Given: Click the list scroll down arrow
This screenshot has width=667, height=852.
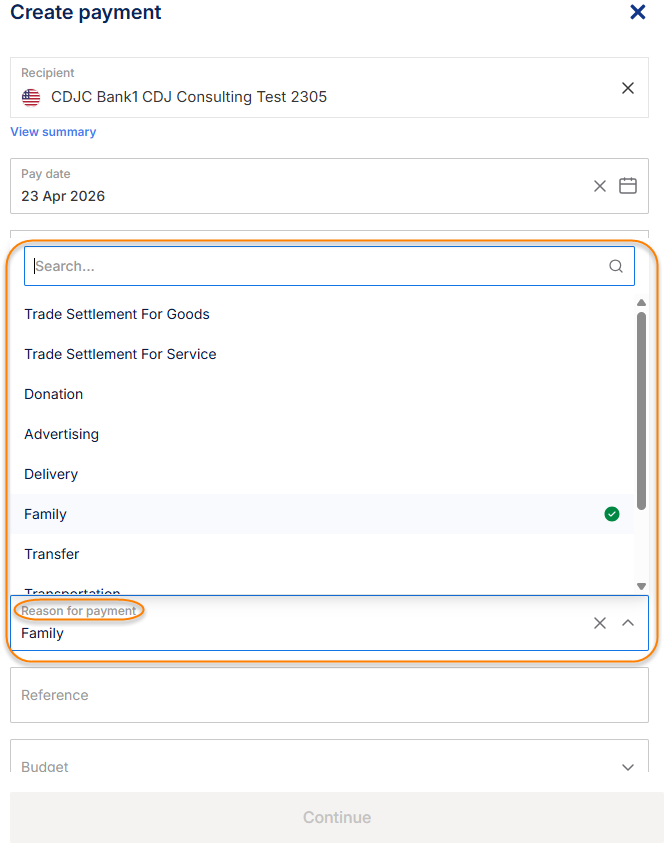Looking at the screenshot, I should [641, 586].
